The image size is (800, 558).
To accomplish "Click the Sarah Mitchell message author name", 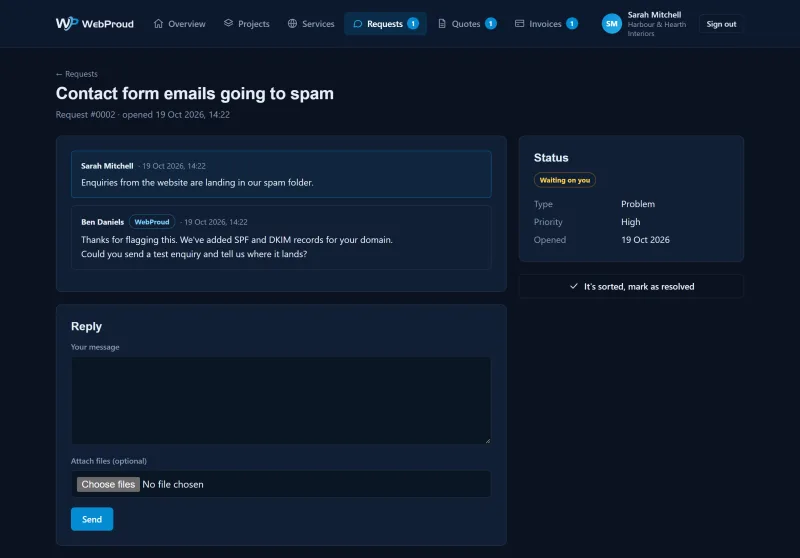I will click(x=107, y=166).
